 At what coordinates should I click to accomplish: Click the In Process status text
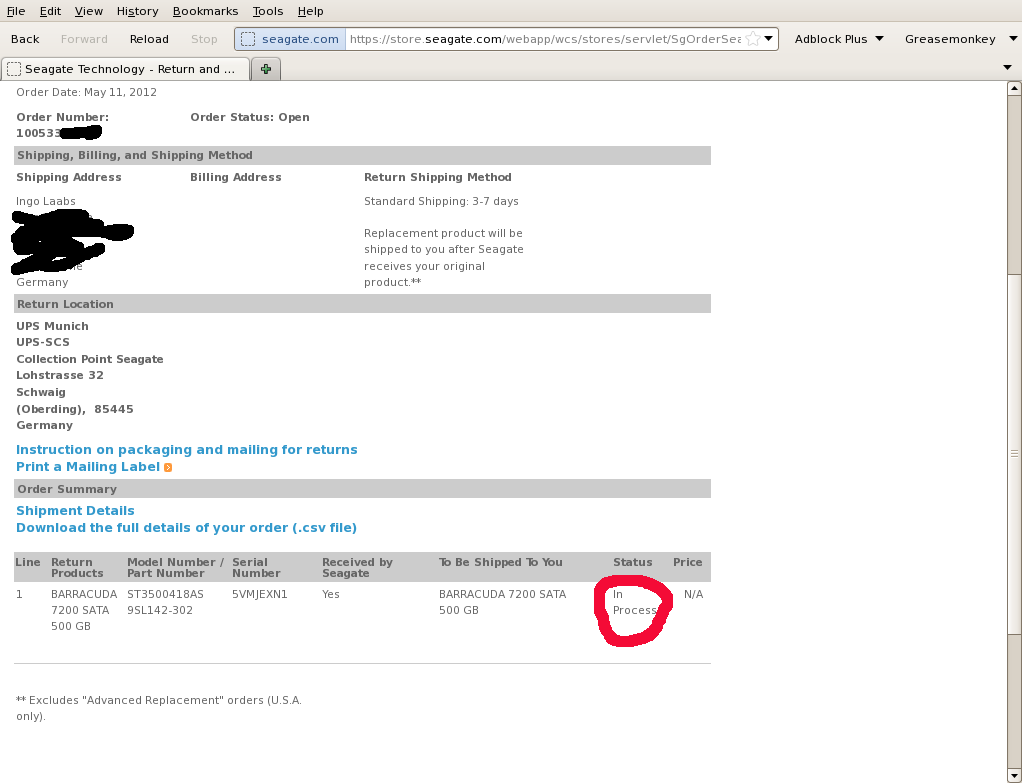point(634,602)
